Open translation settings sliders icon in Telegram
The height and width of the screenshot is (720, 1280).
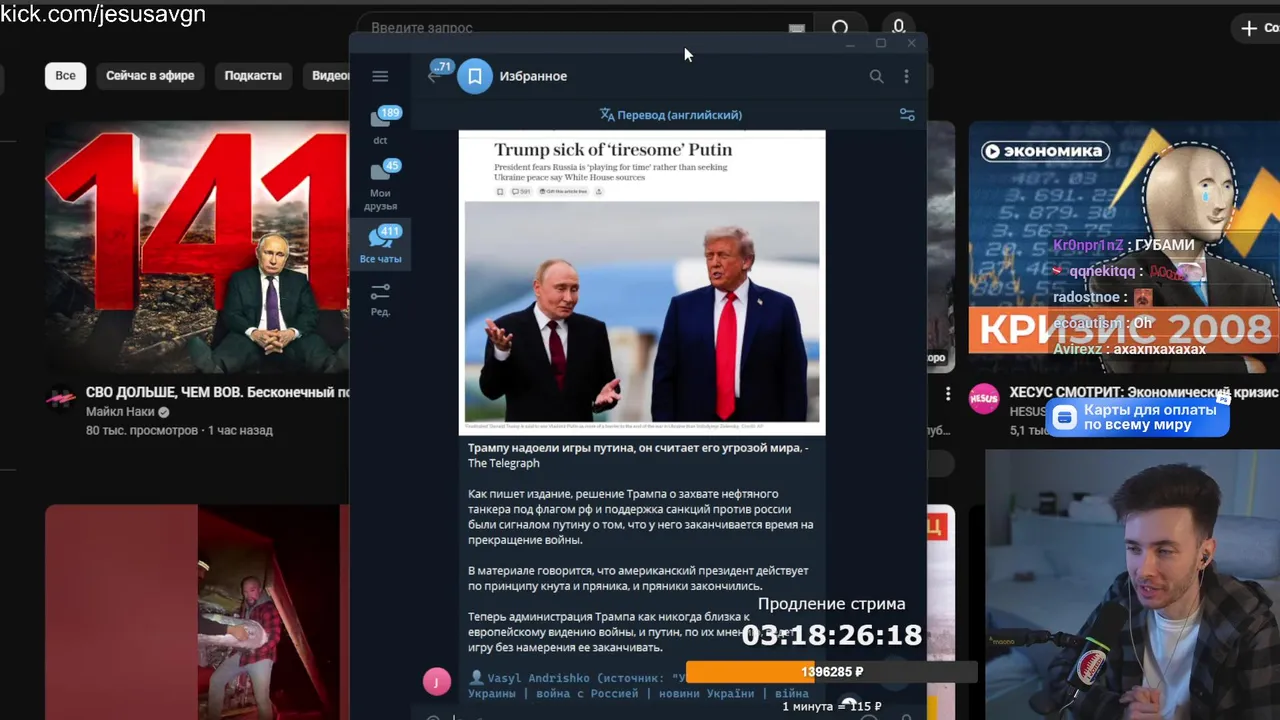point(907,115)
